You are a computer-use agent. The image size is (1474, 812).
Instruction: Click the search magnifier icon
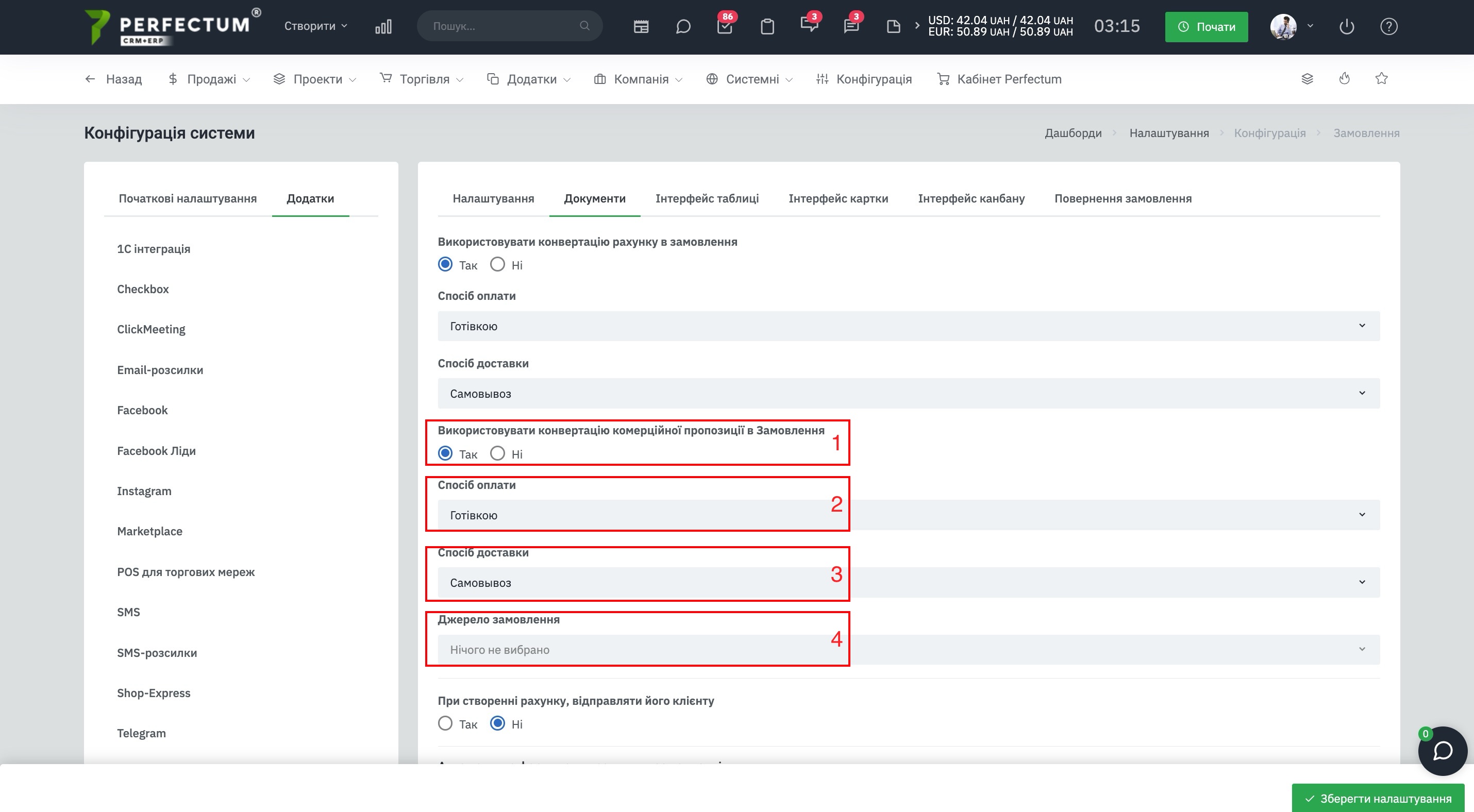(x=584, y=26)
